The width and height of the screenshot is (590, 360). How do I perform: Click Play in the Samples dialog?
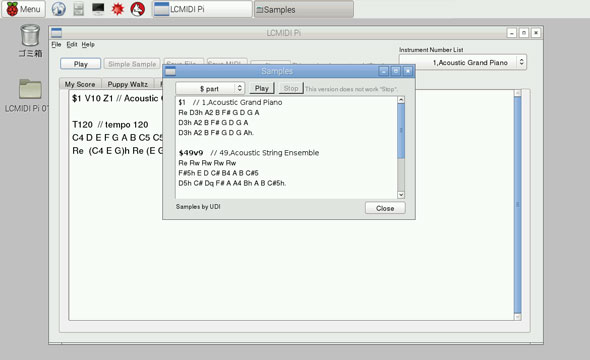click(262, 88)
